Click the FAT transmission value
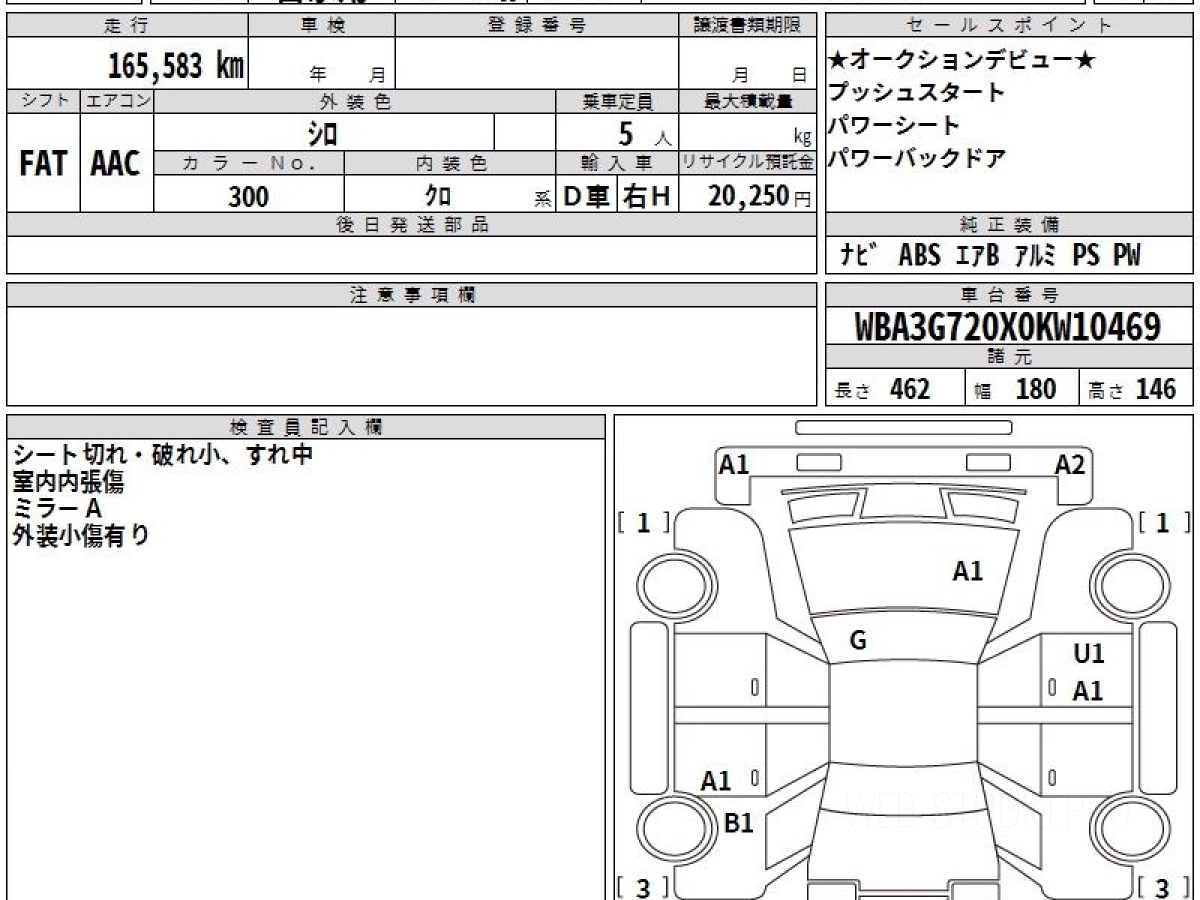This screenshot has height=900, width=1200. pyautogui.click(x=43, y=164)
